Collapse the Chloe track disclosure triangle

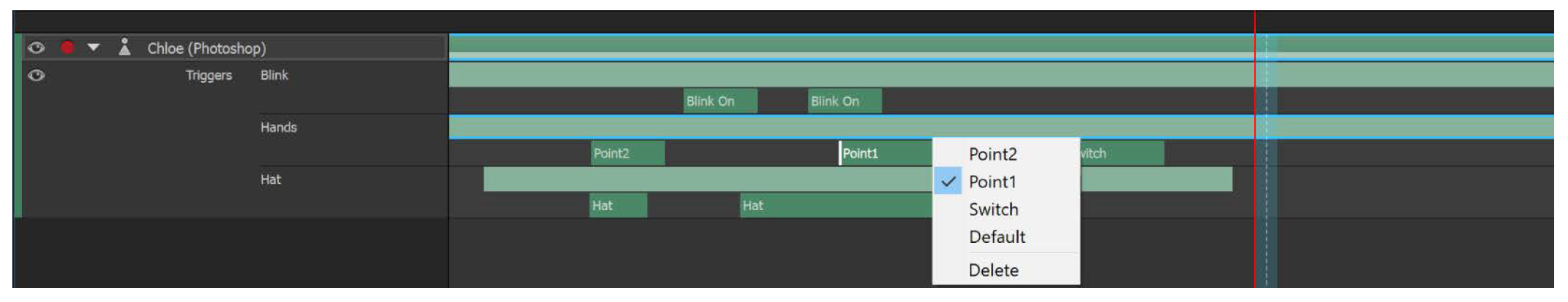93,48
